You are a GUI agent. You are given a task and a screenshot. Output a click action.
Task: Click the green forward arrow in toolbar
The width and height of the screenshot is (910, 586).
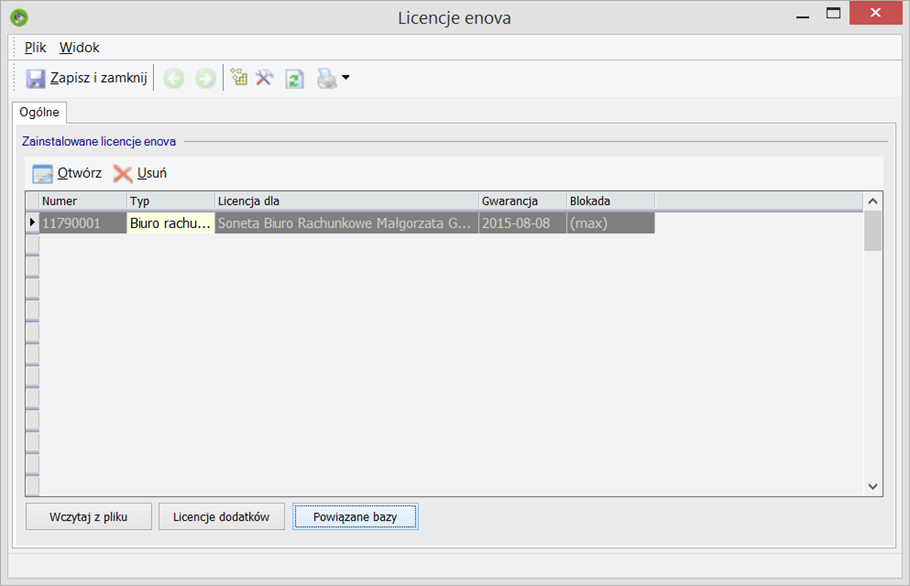pos(205,78)
